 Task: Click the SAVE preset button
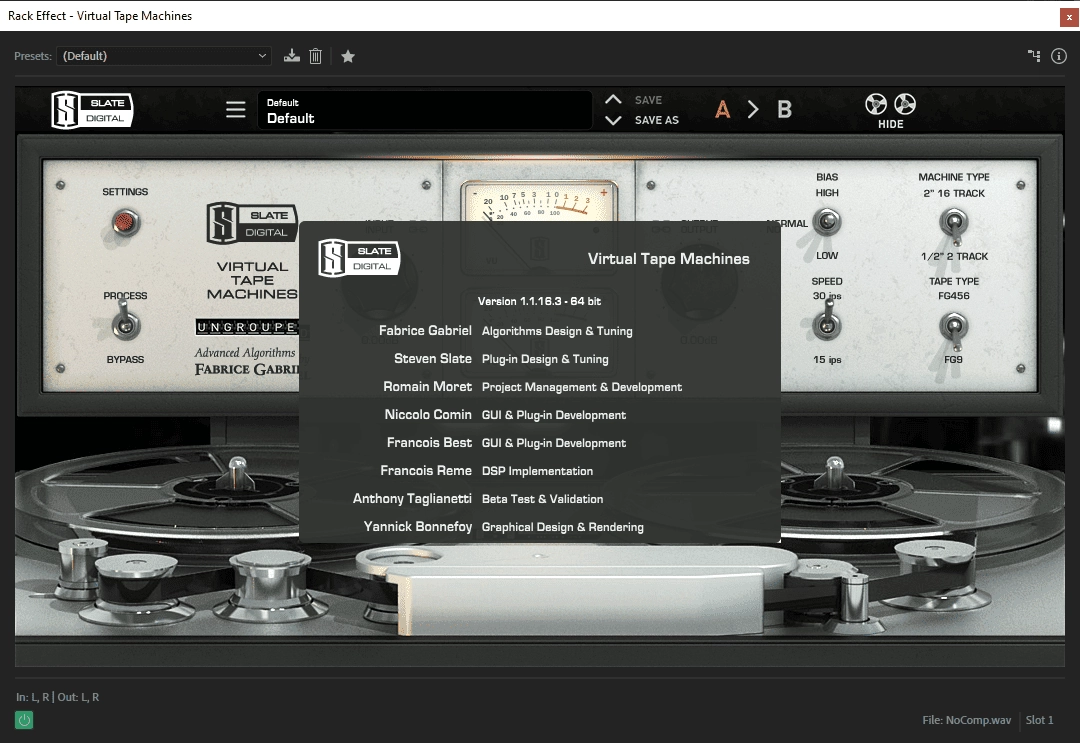[648, 100]
